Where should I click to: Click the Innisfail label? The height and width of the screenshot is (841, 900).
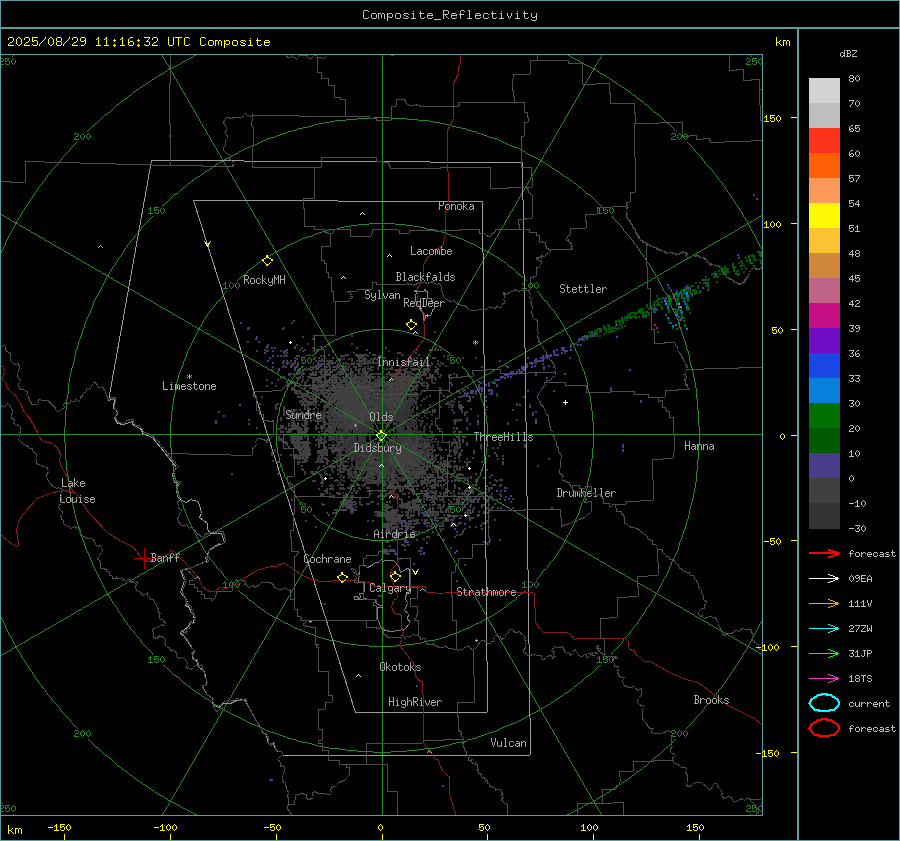coord(404,362)
